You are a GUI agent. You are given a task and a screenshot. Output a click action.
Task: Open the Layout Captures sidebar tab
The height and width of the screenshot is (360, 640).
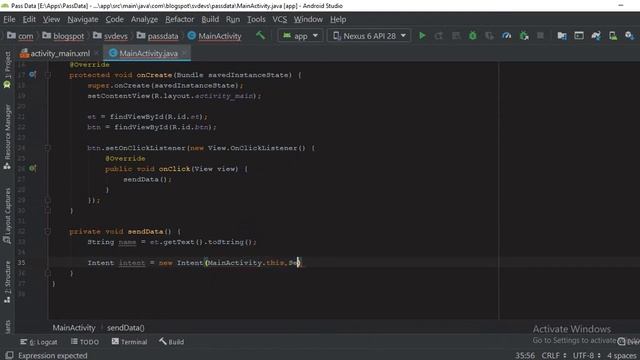click(x=7, y=216)
